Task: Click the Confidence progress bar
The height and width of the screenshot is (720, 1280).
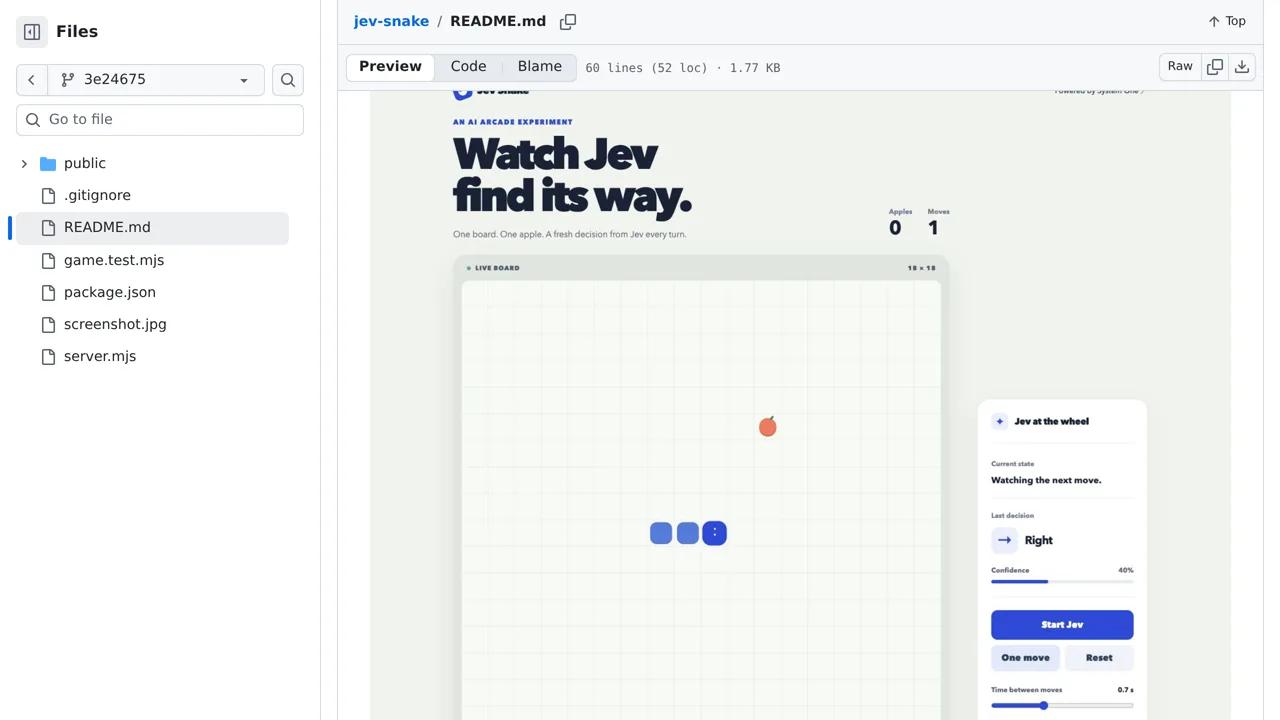Action: (x=1062, y=581)
